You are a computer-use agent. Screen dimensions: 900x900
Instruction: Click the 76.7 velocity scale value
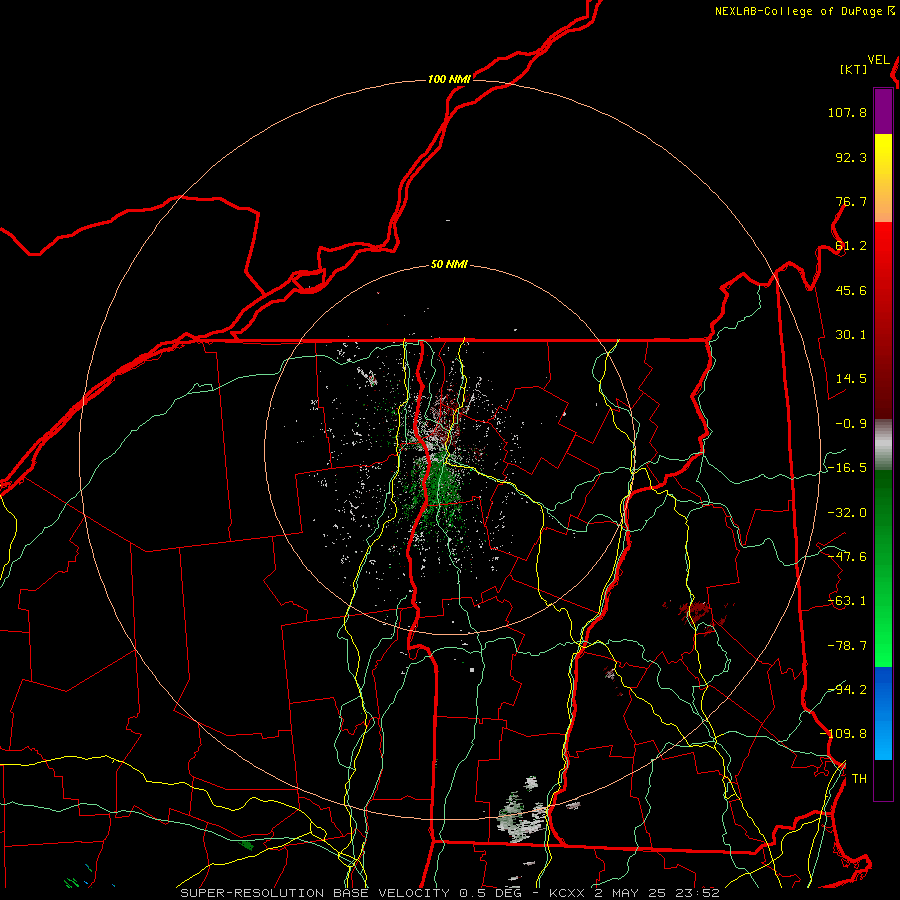point(851,201)
